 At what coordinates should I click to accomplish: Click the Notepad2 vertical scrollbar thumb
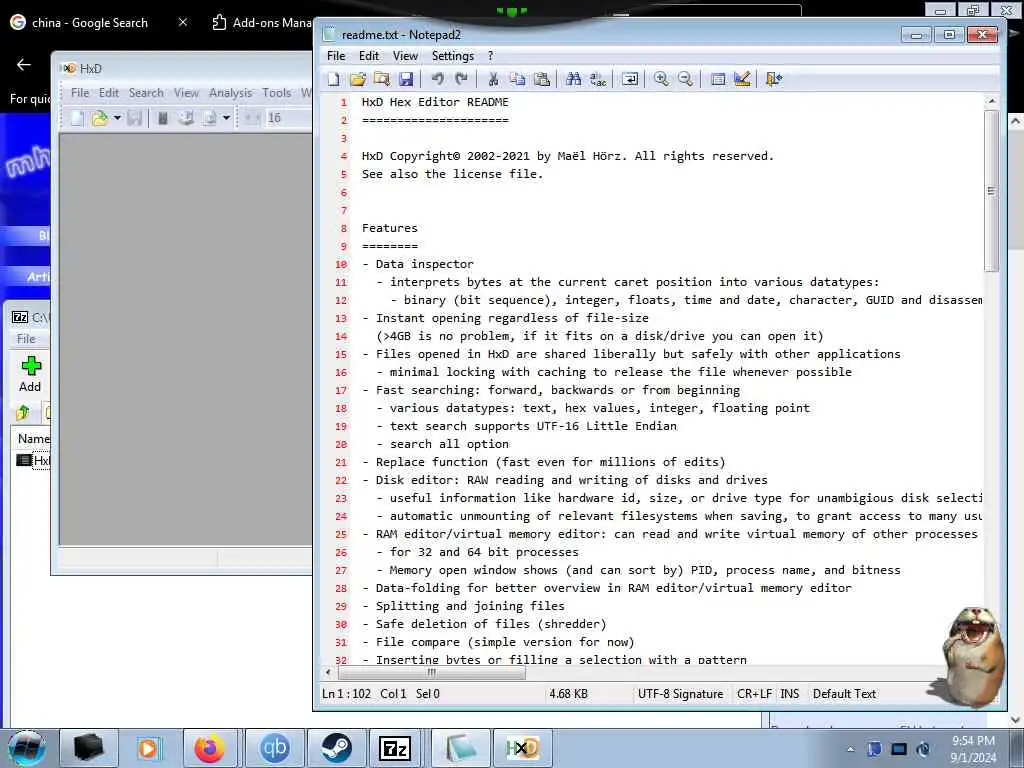[991, 191]
